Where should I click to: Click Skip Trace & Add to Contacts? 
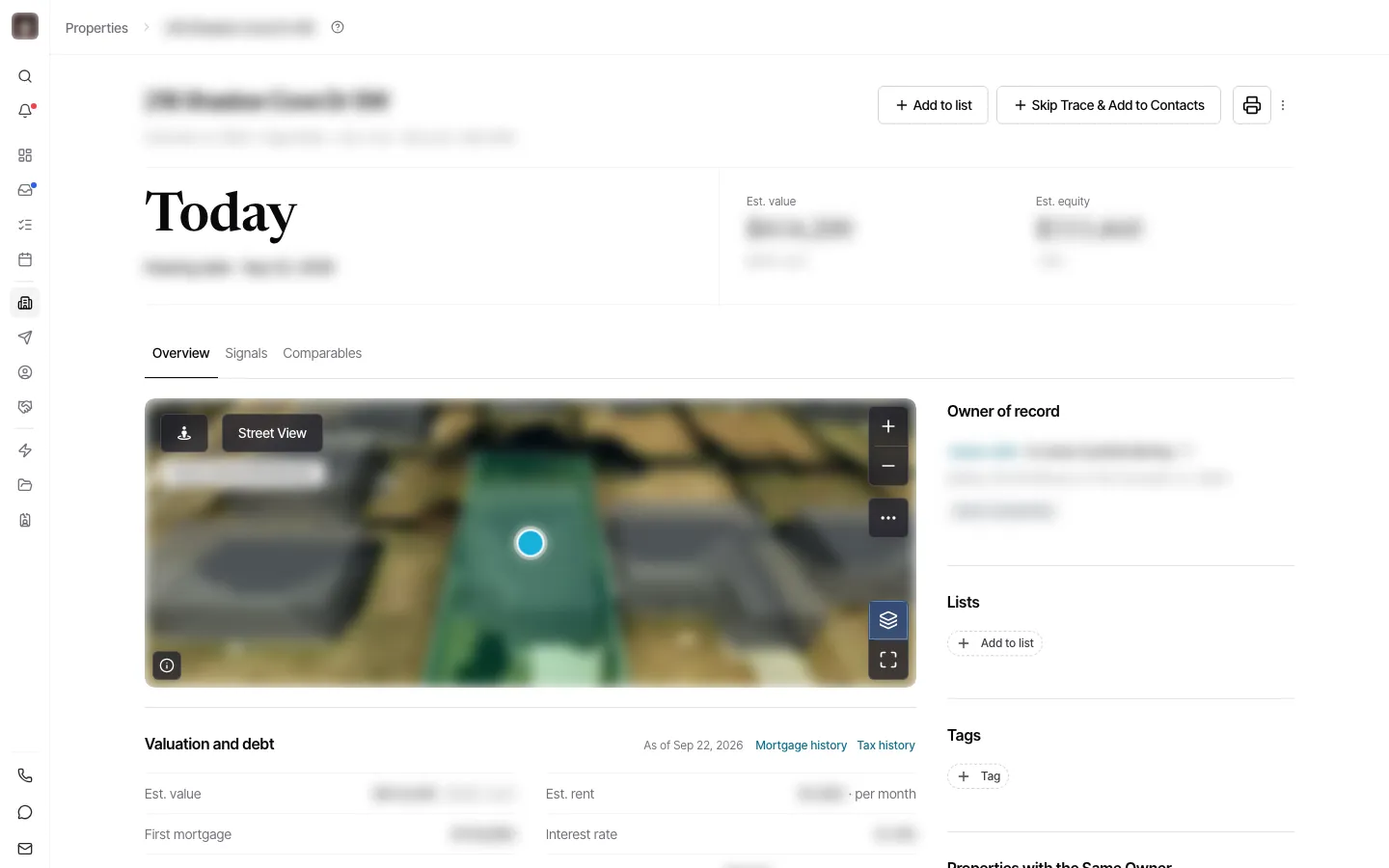(1108, 105)
